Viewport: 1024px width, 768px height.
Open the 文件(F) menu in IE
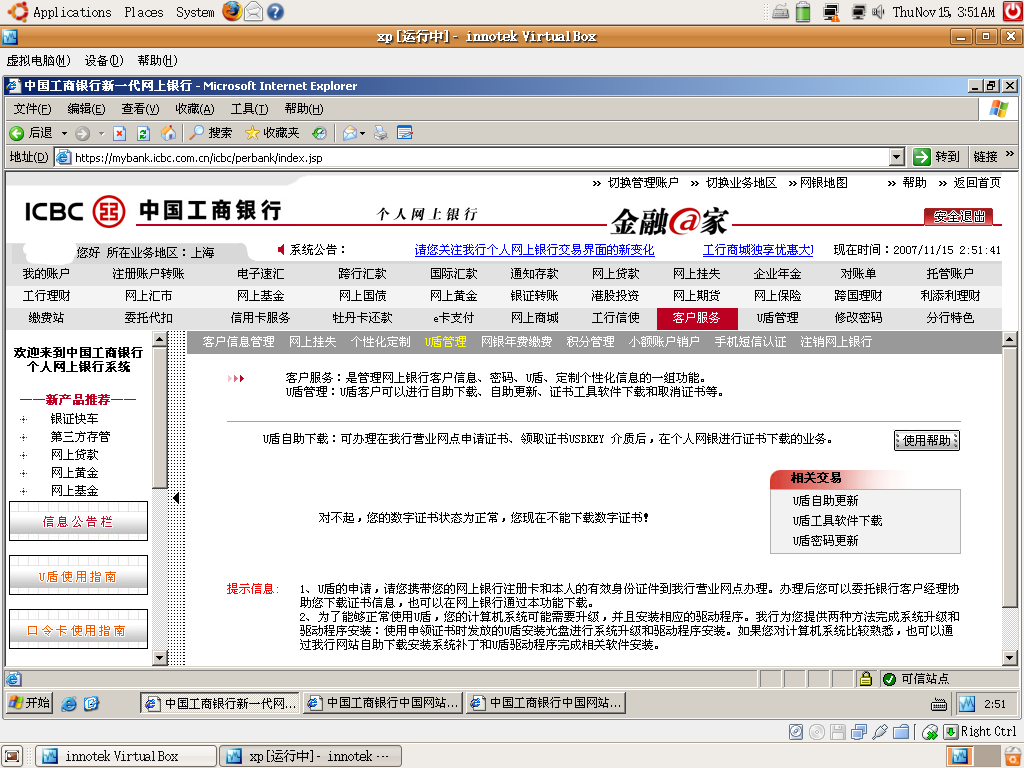click(x=33, y=108)
